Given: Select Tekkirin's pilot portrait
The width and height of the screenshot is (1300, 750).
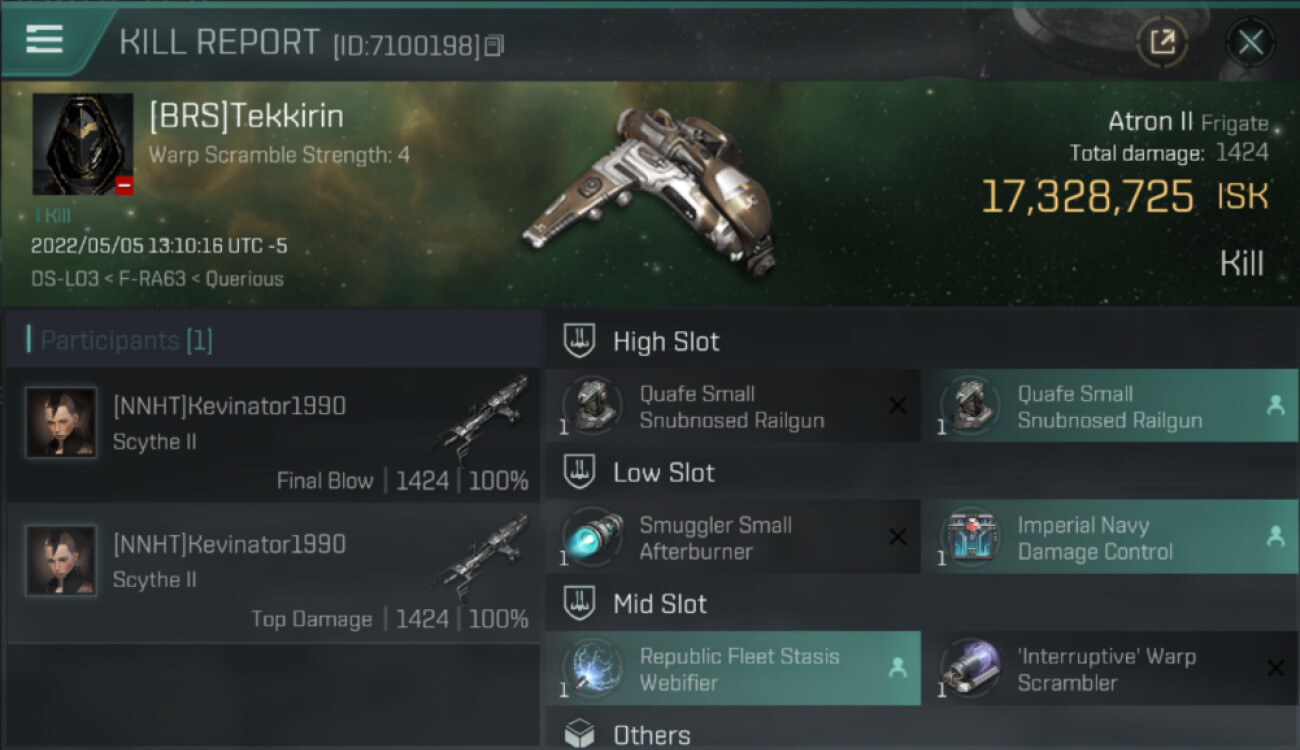Looking at the screenshot, I should (x=82, y=144).
